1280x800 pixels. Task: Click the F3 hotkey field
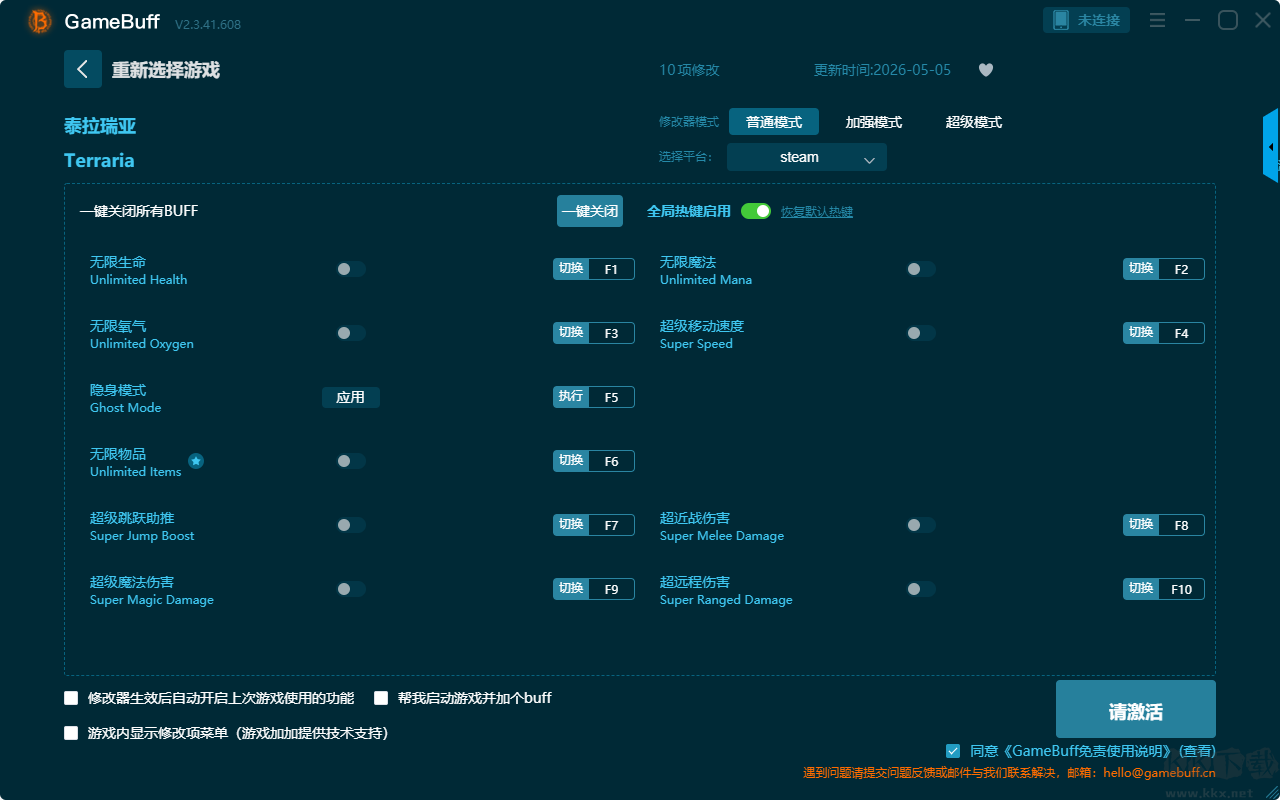pos(611,333)
